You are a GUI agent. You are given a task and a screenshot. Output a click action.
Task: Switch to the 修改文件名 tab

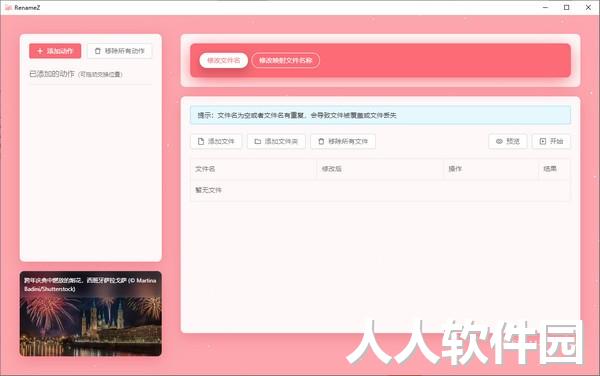223,60
